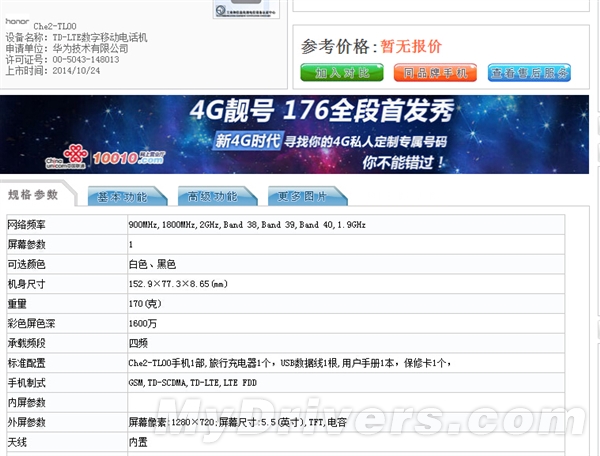Click the 手机制式 row label
600x456 pixels.
26,383
